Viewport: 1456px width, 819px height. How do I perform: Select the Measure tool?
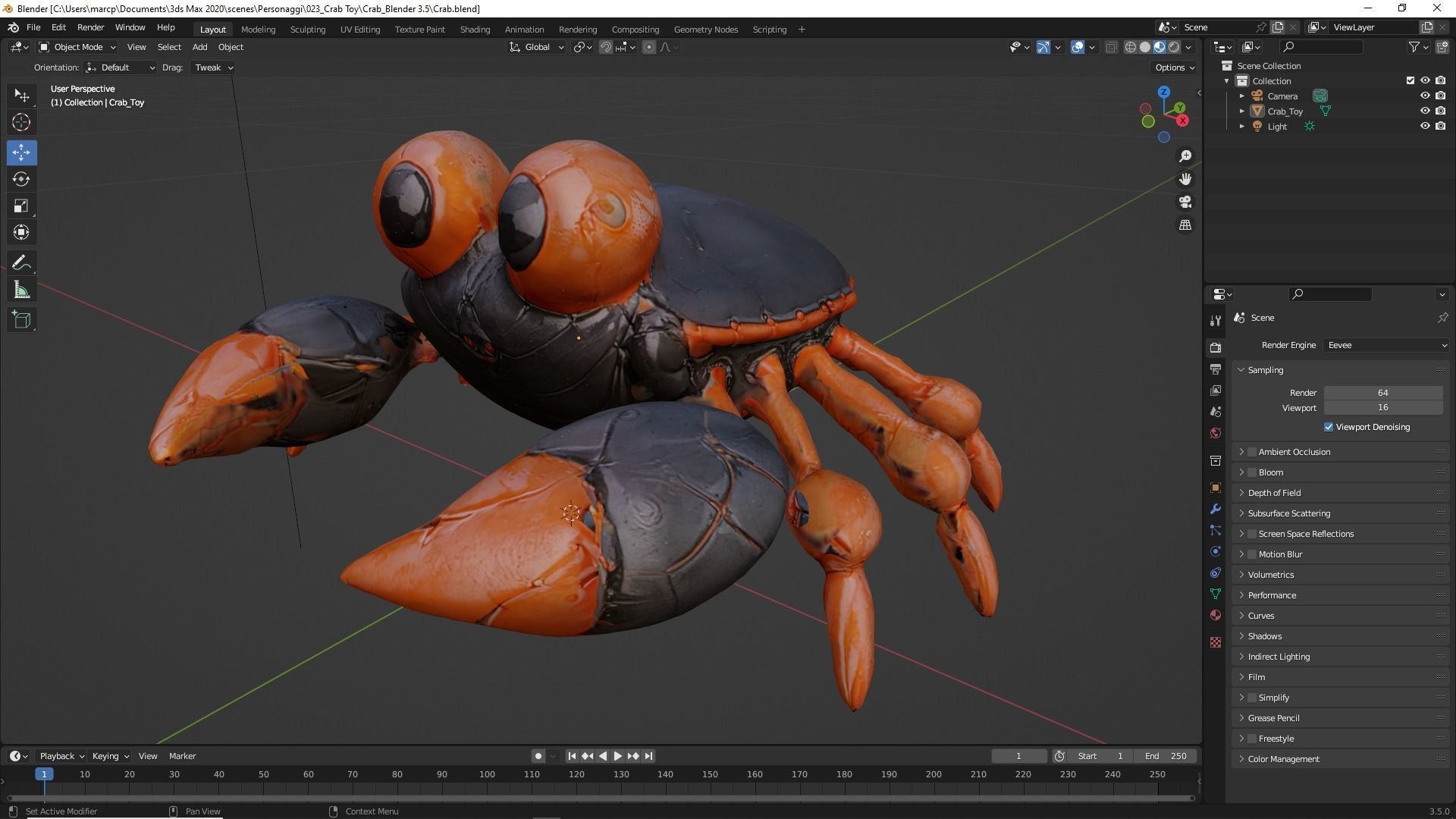21,290
